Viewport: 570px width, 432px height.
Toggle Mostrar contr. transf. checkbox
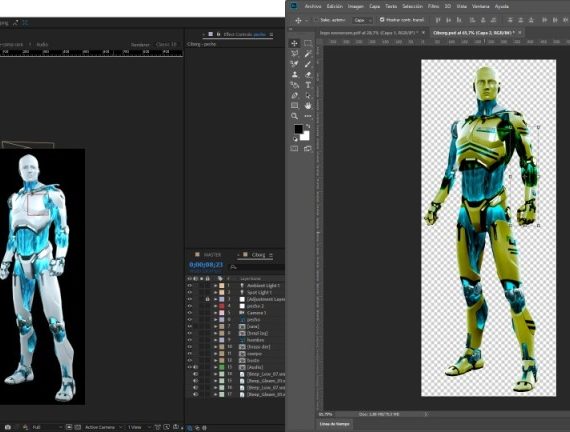[x=382, y=20]
